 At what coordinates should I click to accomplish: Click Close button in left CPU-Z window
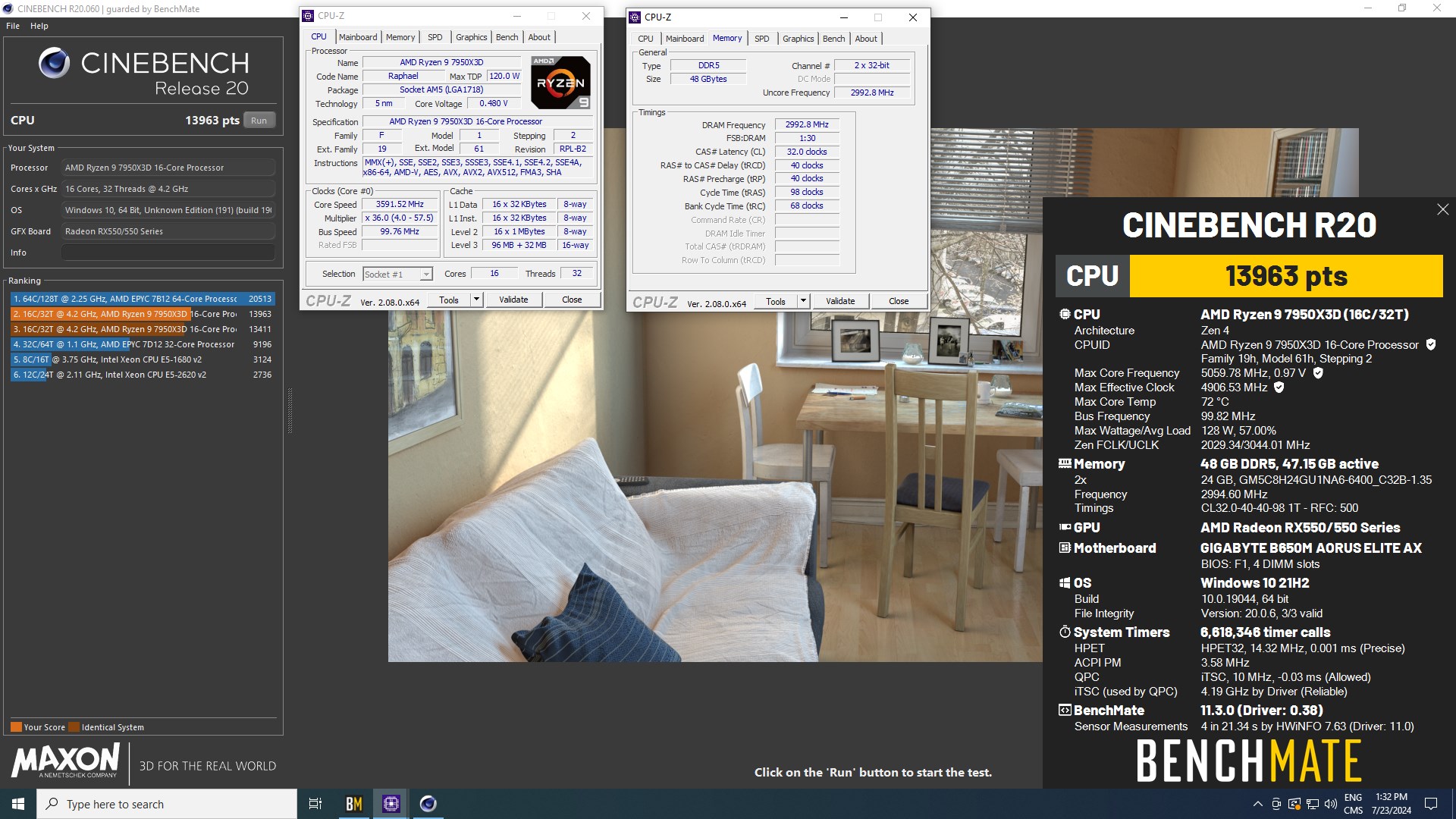[x=572, y=300]
